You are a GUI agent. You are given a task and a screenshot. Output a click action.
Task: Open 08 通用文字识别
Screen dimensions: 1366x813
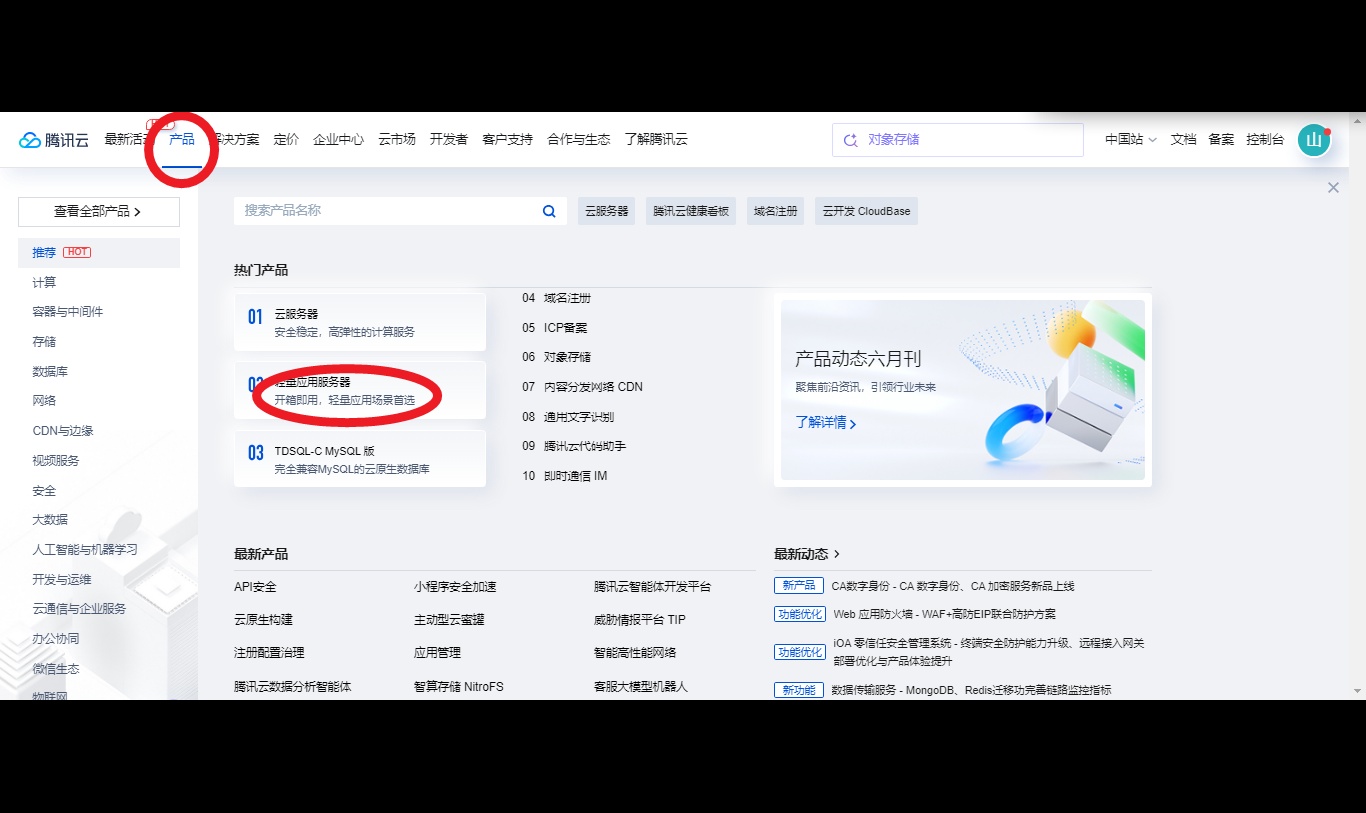(568, 417)
